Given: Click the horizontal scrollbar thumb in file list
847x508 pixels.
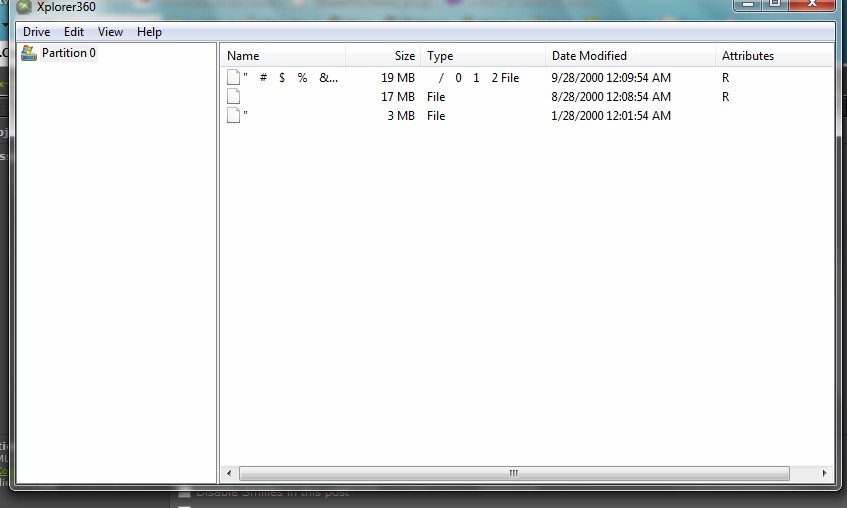Looking at the screenshot, I should click(514, 473).
